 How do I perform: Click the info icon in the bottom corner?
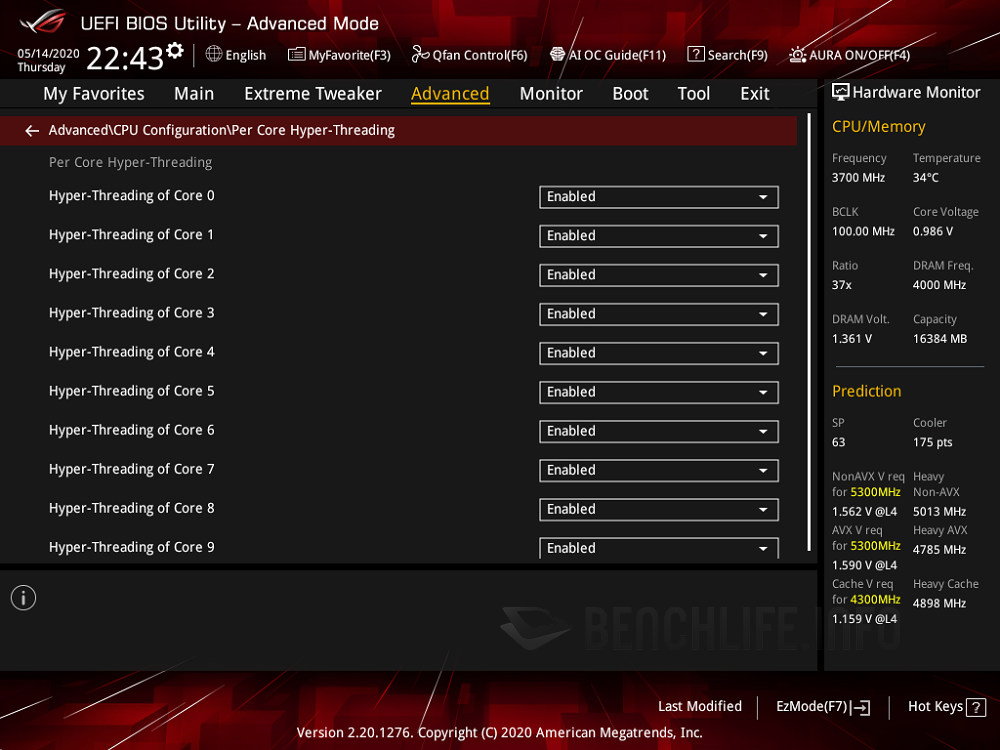23,597
